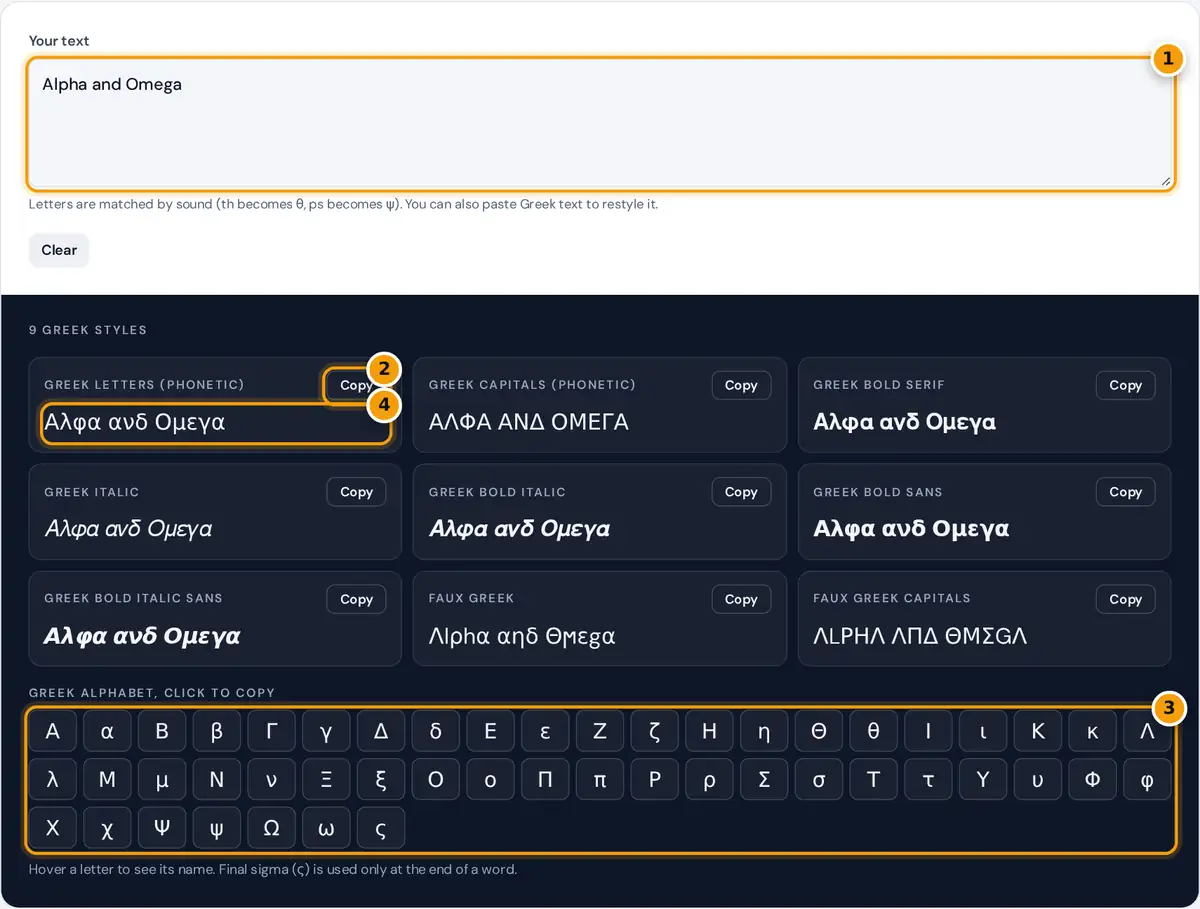Copy lowercase upsilon υ letter key
Screen dimensions: 1200x909
1038,780
